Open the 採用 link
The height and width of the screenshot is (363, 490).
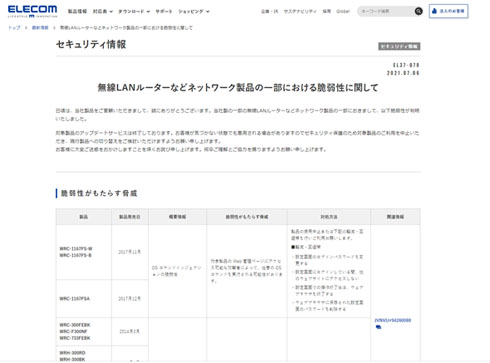pos(327,11)
